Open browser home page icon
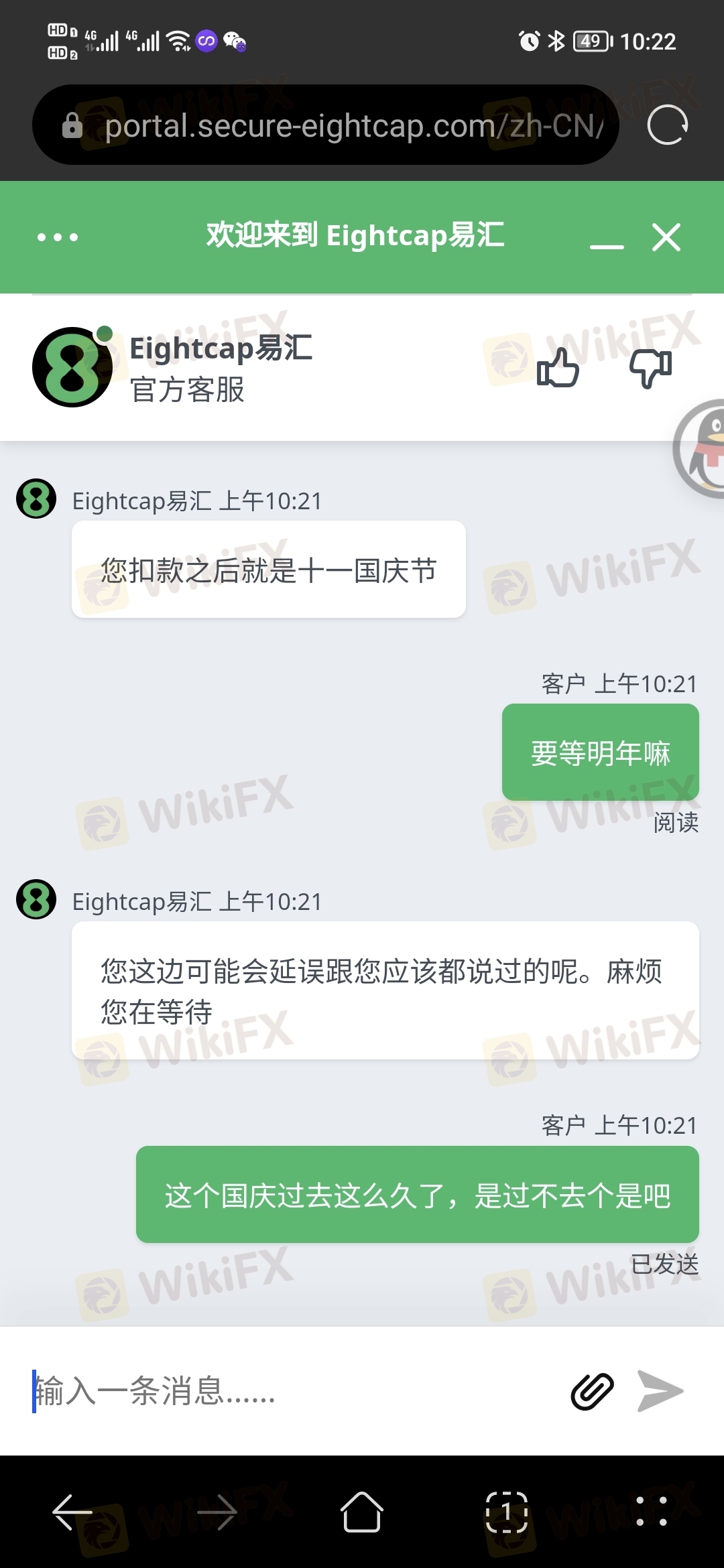 click(362, 1512)
